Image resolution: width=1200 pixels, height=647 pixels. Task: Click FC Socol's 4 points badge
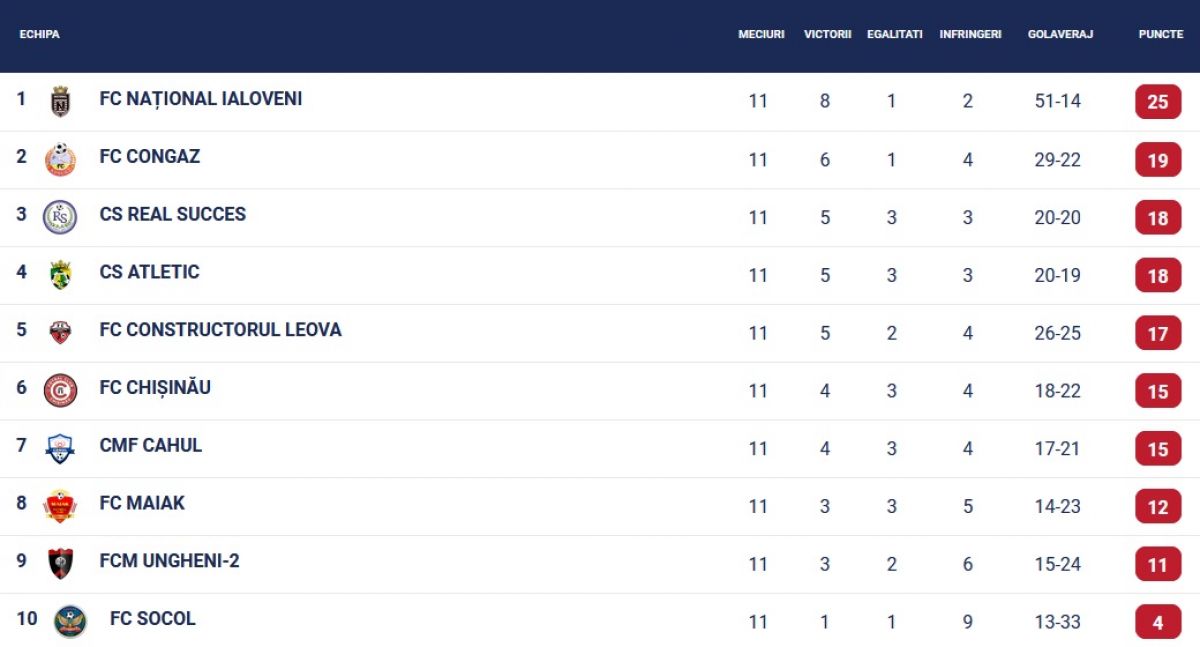coord(1158,622)
